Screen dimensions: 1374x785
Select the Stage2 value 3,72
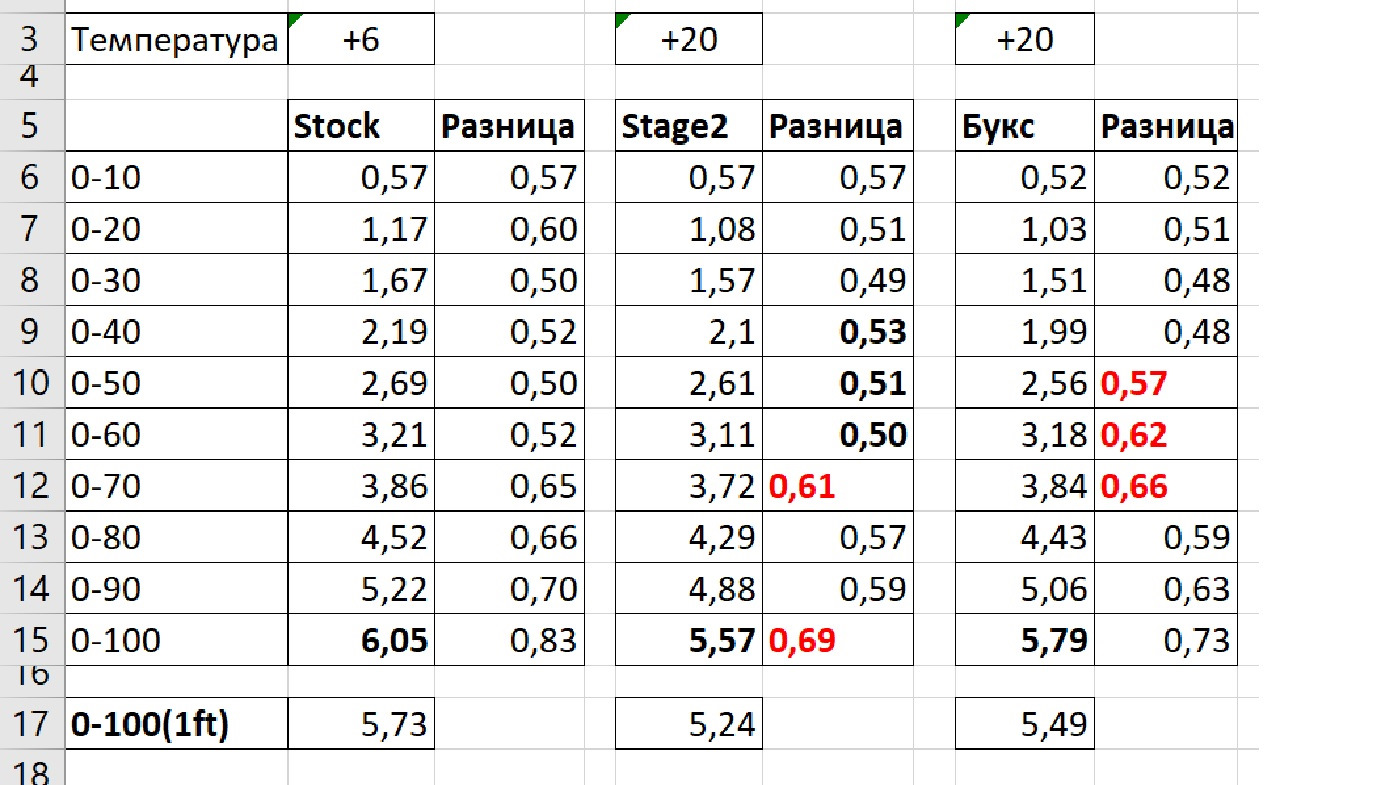(689, 486)
